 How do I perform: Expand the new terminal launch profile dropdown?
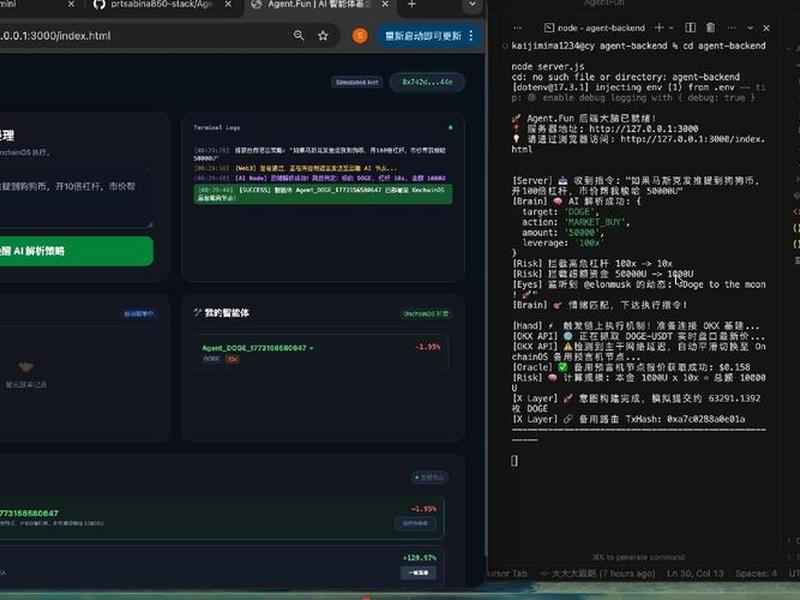pos(671,28)
